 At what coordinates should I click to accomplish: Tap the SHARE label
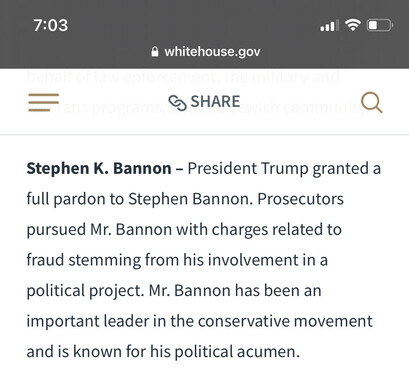[x=215, y=102]
